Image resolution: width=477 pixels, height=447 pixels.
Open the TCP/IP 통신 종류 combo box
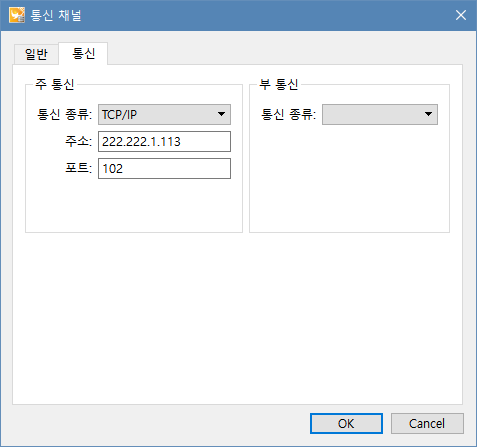(164, 114)
